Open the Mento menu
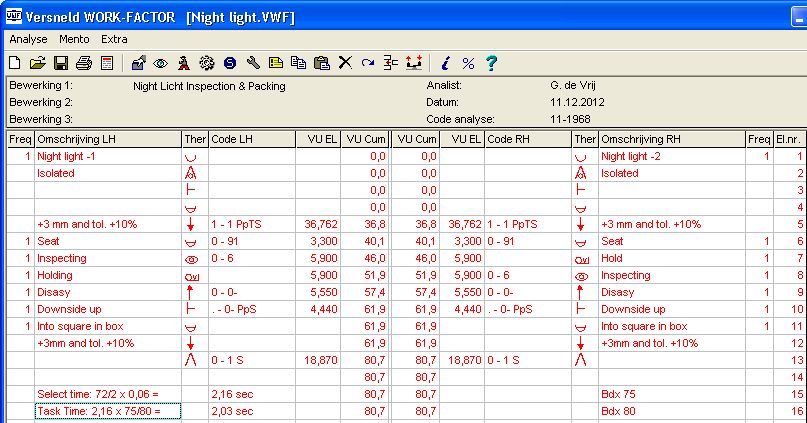Screen dimensions: 807x423 pyautogui.click(x=74, y=39)
